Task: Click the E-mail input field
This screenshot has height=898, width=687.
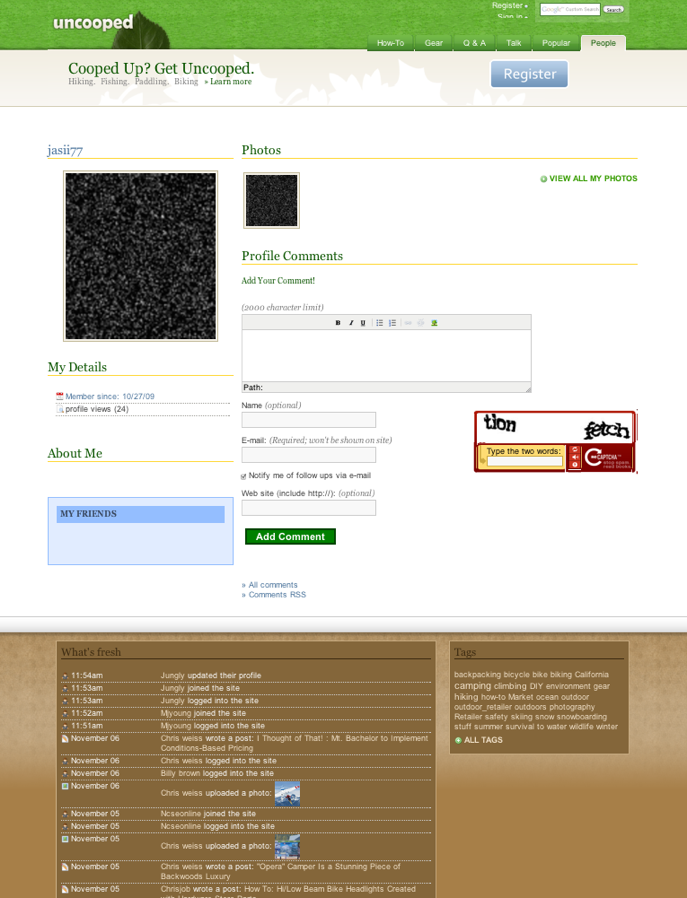Action: coord(309,455)
